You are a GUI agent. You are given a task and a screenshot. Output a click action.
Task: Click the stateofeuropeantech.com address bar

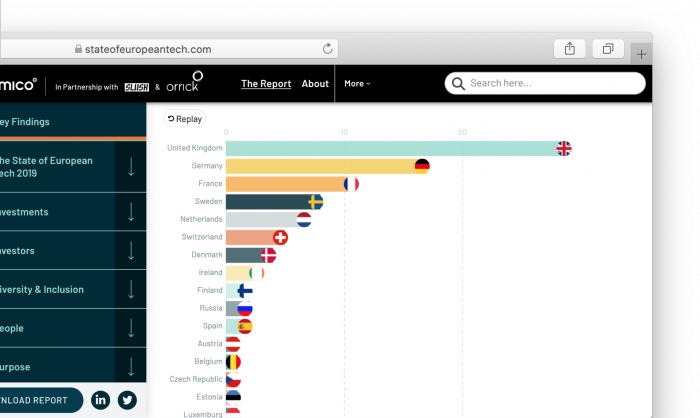coord(169,49)
